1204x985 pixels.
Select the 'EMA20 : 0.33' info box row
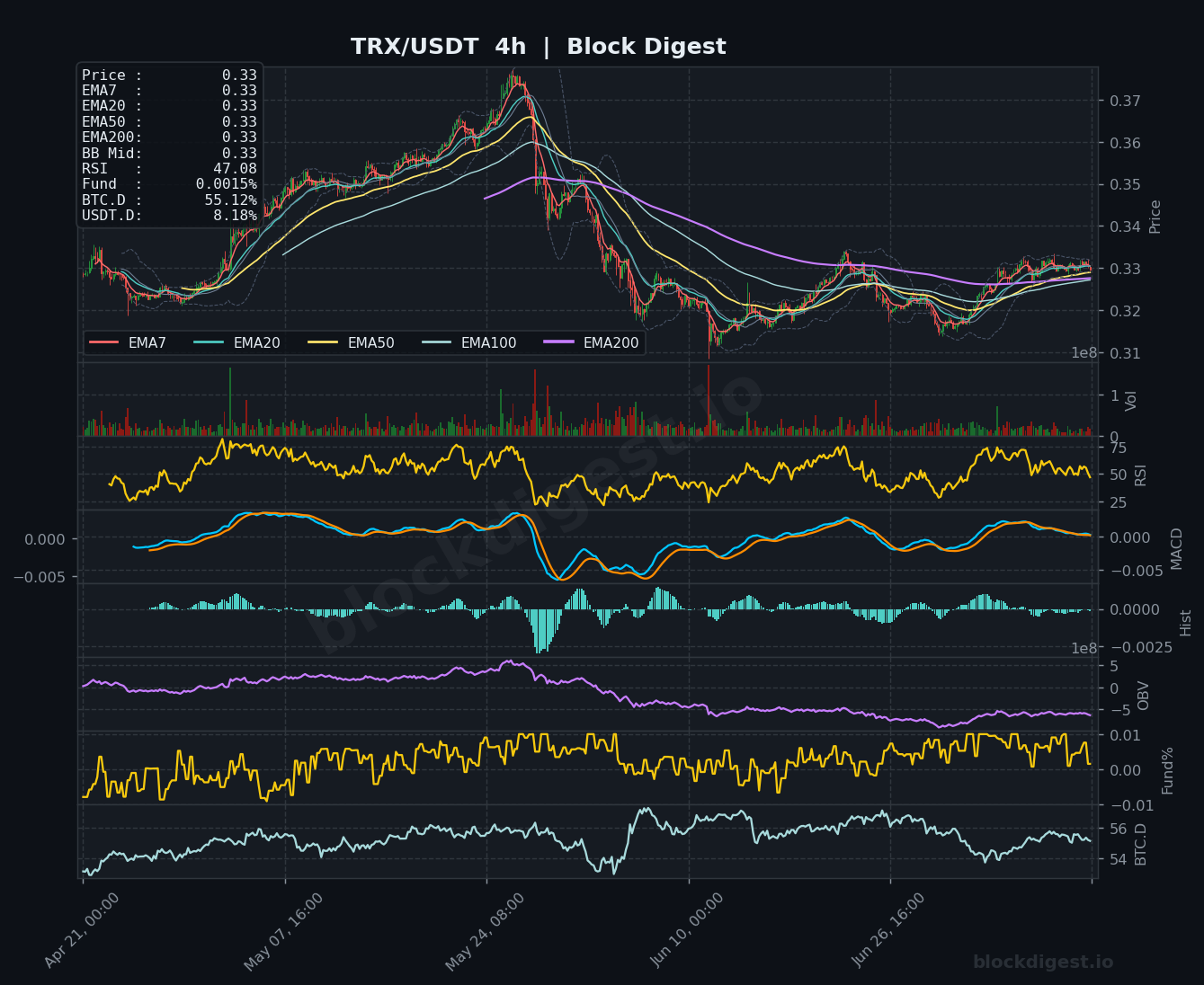[169, 106]
